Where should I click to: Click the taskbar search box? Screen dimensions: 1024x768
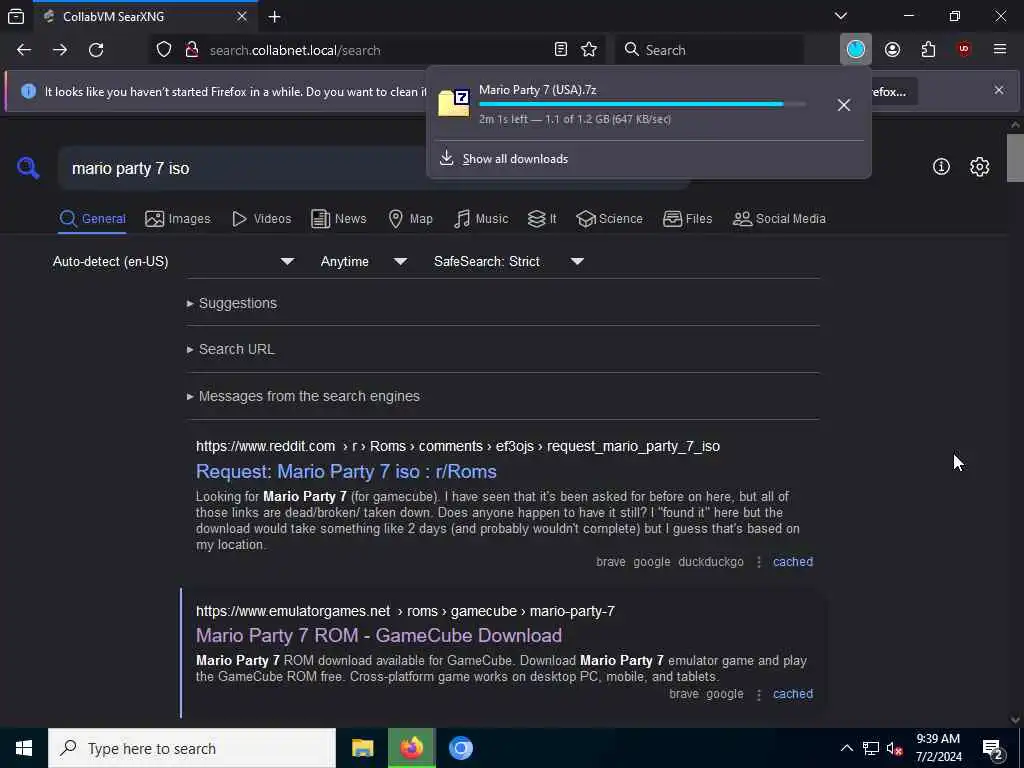[192, 748]
